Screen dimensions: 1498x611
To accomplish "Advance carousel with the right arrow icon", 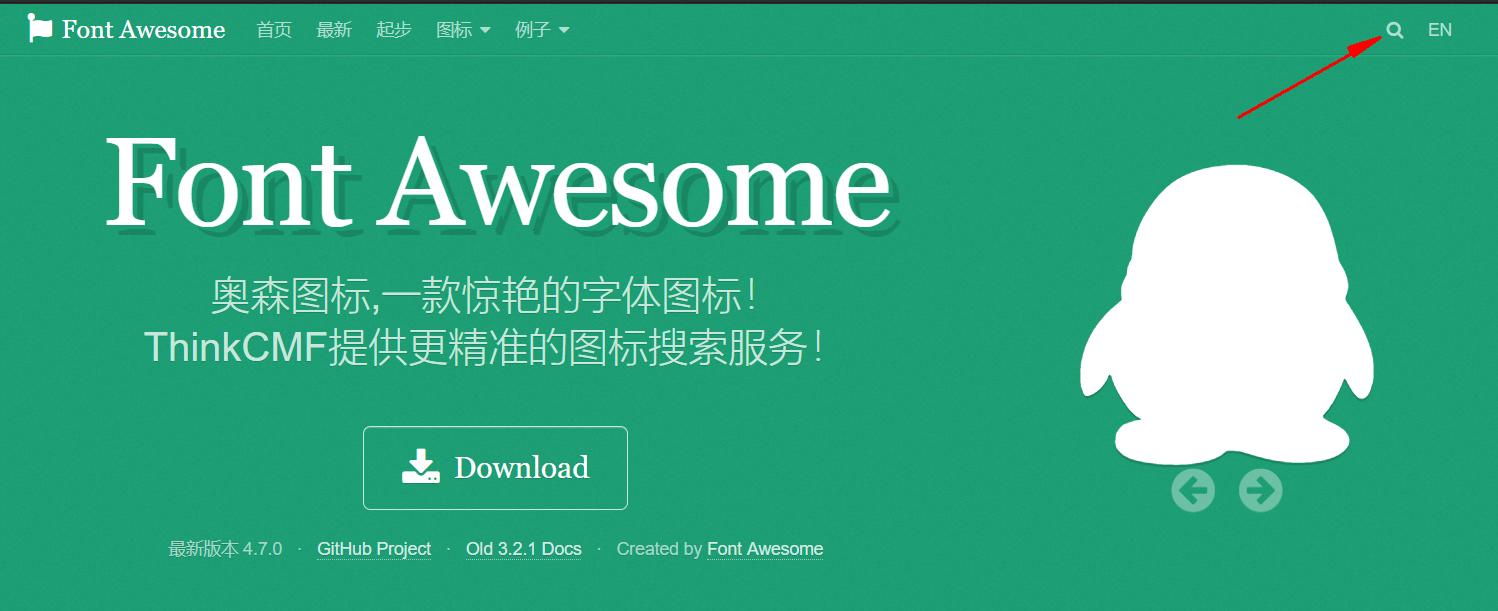I will click(x=1260, y=490).
